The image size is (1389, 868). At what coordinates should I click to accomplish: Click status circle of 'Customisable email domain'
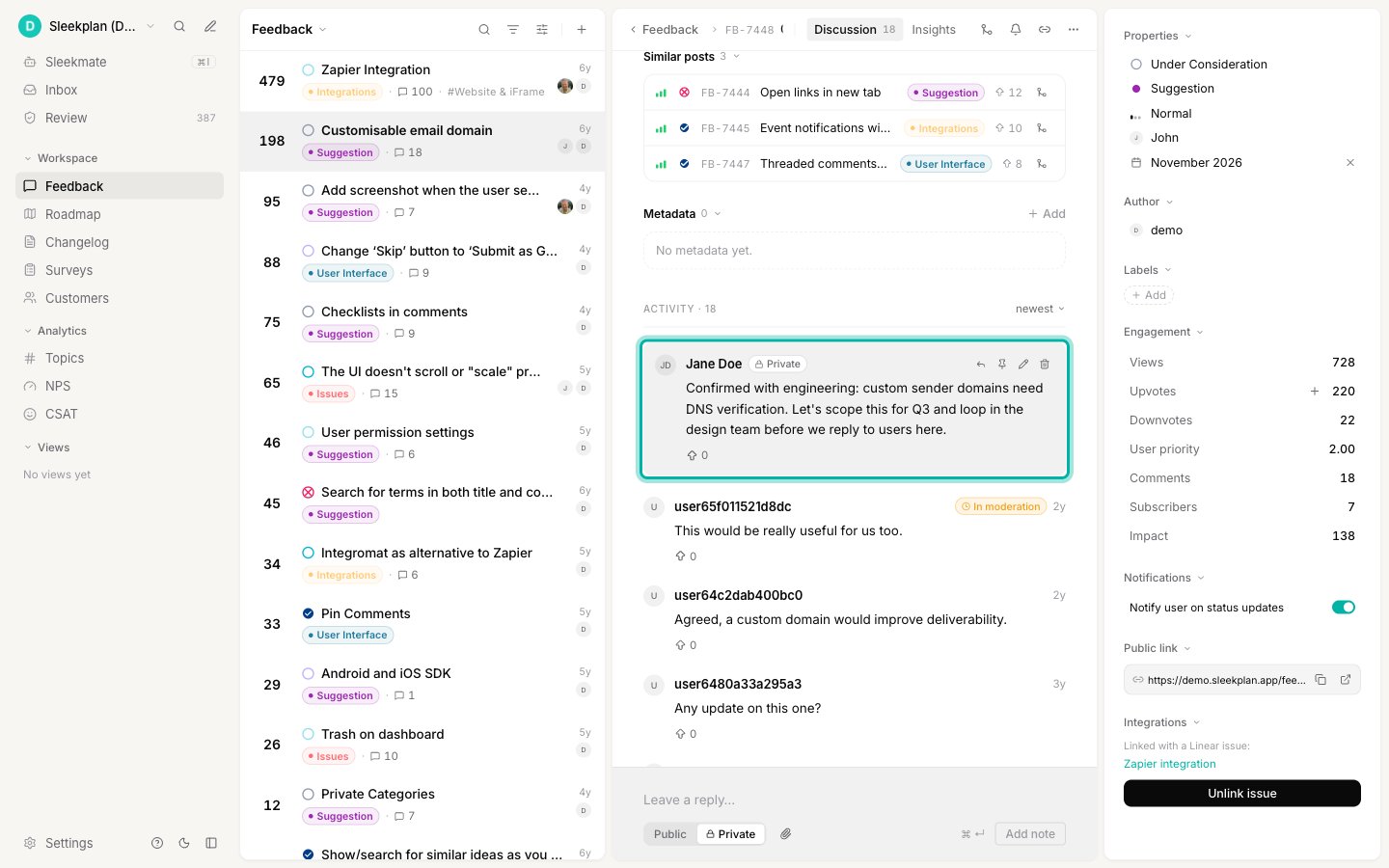(309, 130)
